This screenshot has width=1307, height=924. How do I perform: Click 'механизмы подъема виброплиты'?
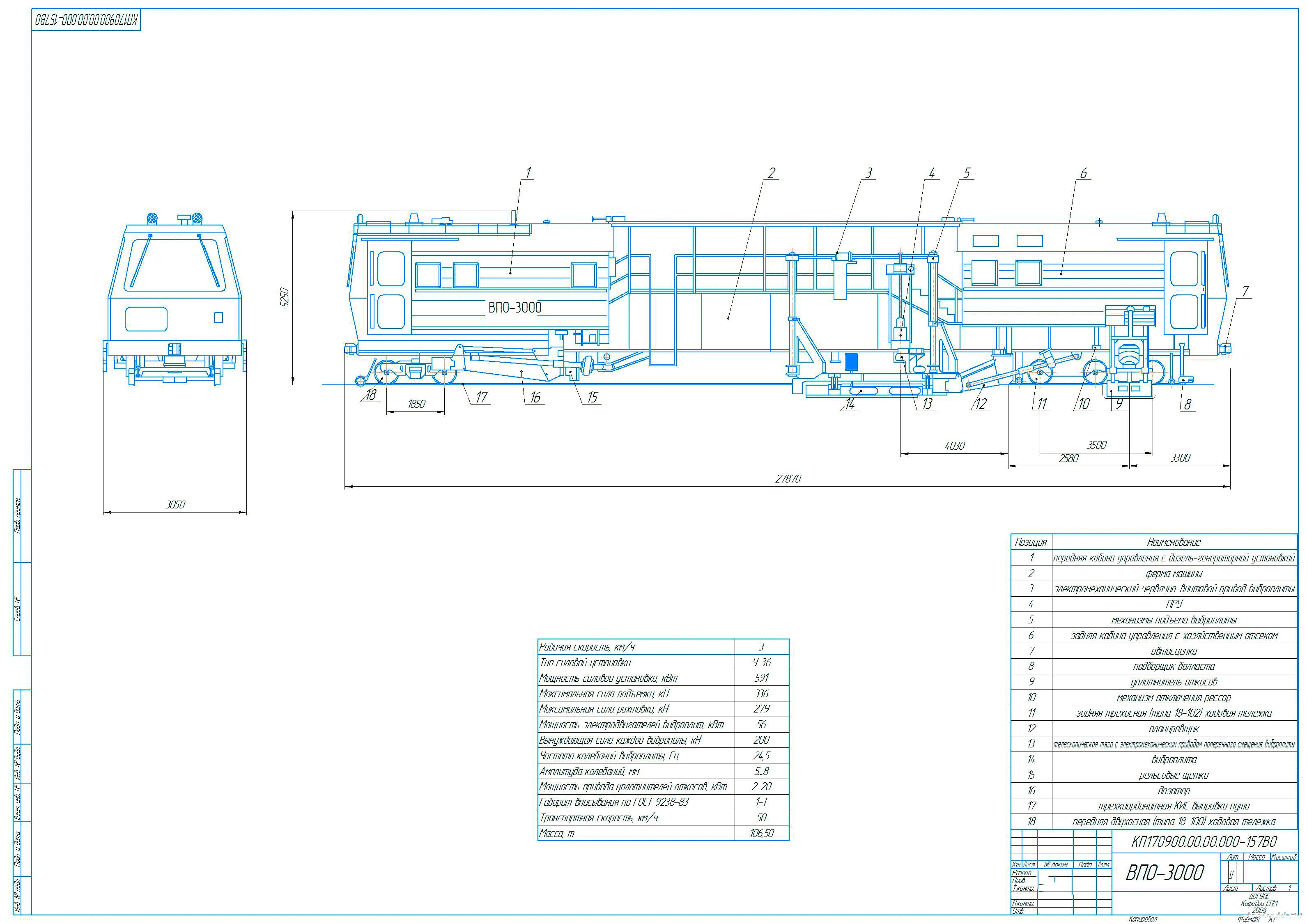[1174, 620]
